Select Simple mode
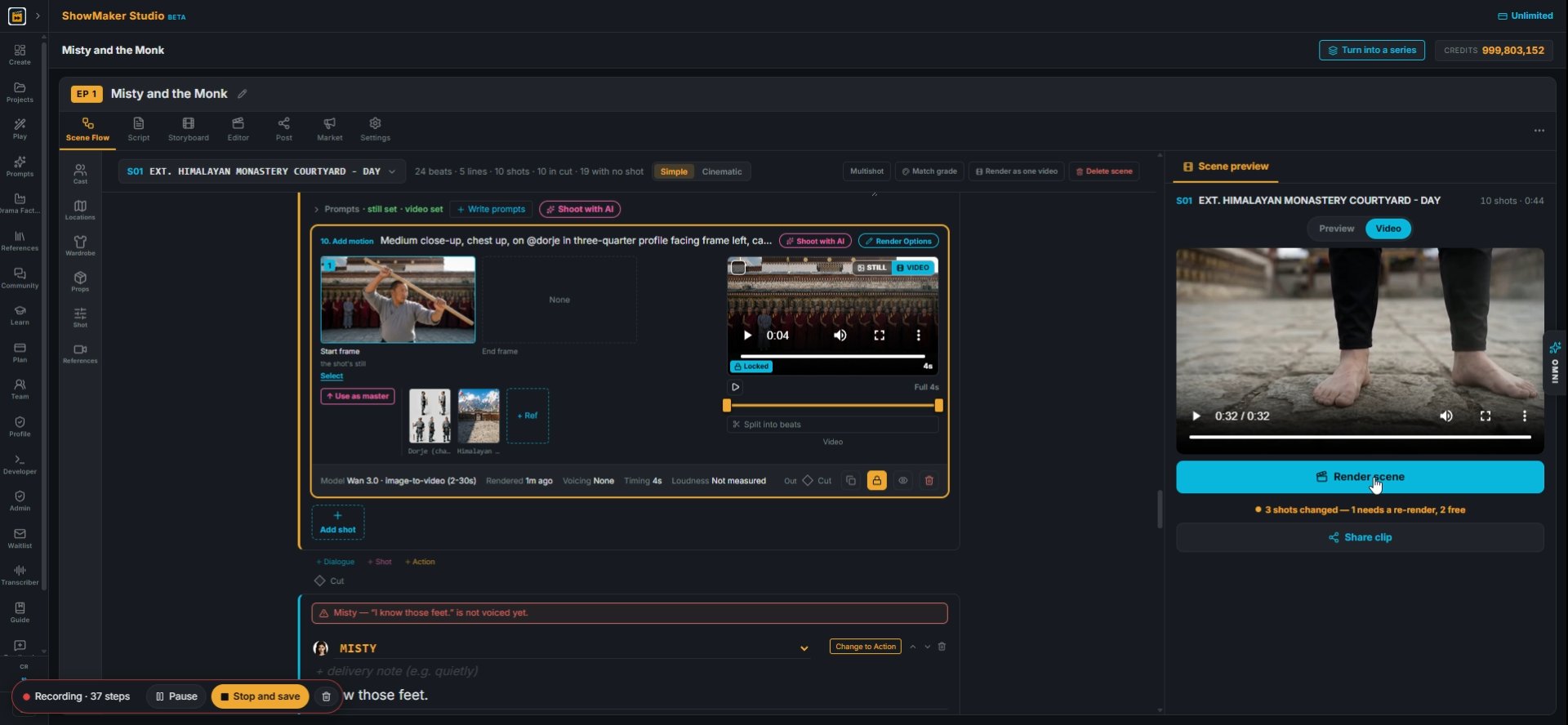Image resolution: width=1568 pixels, height=725 pixels. tap(674, 171)
